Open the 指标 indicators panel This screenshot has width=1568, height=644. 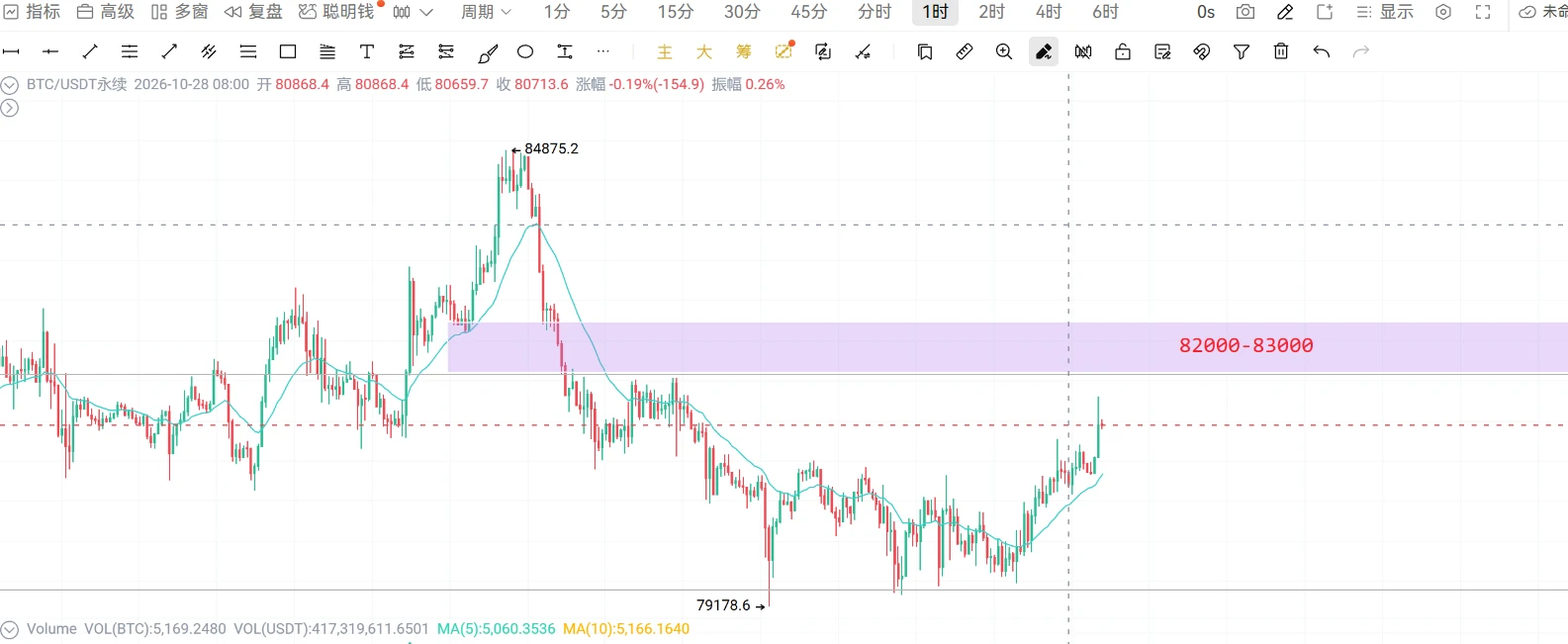(x=33, y=12)
